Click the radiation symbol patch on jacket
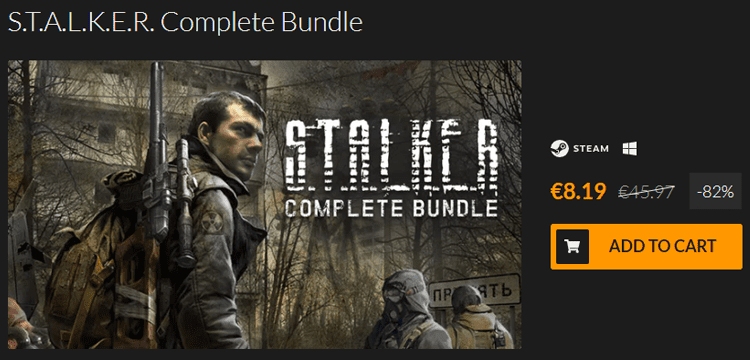Image resolution: width=750 pixels, height=360 pixels. tap(211, 221)
